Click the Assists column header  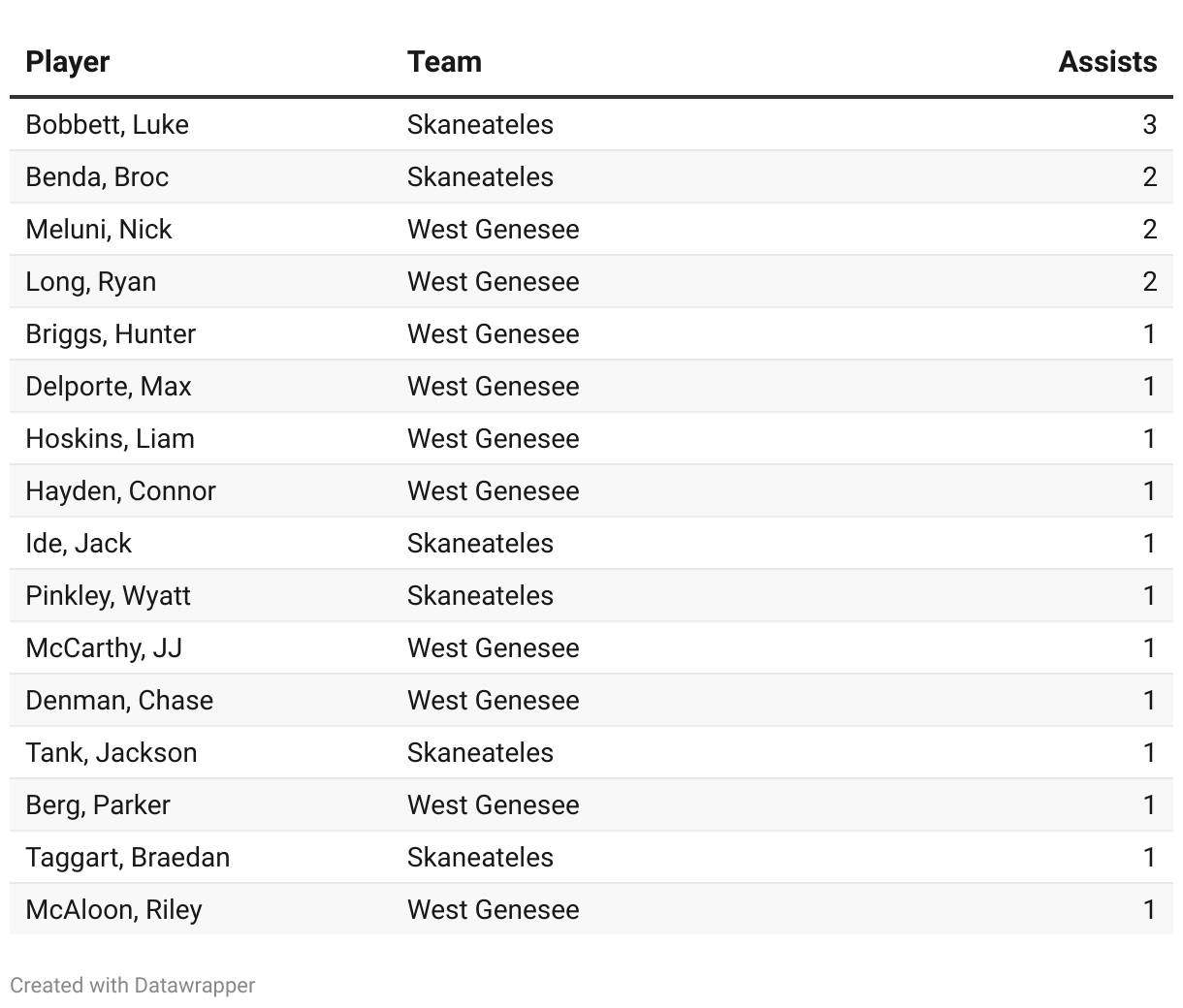(x=1106, y=62)
